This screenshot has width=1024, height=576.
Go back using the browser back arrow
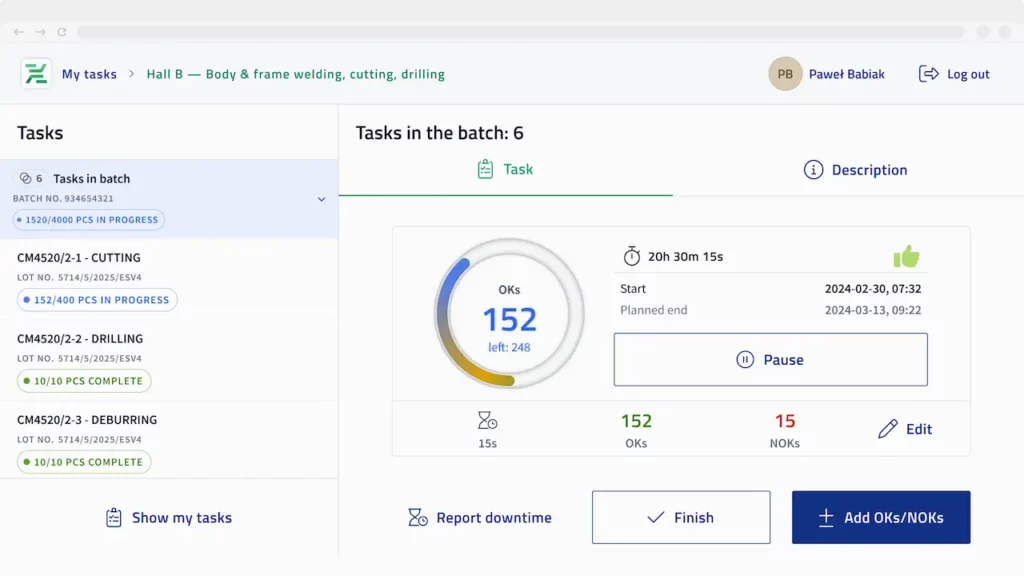click(x=19, y=32)
